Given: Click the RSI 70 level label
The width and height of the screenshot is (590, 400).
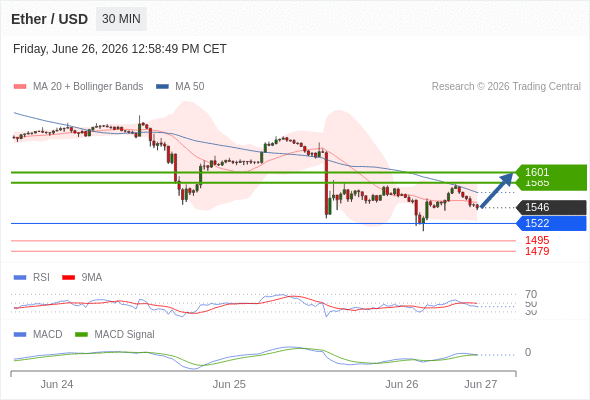Looking at the screenshot, I should point(531,294).
